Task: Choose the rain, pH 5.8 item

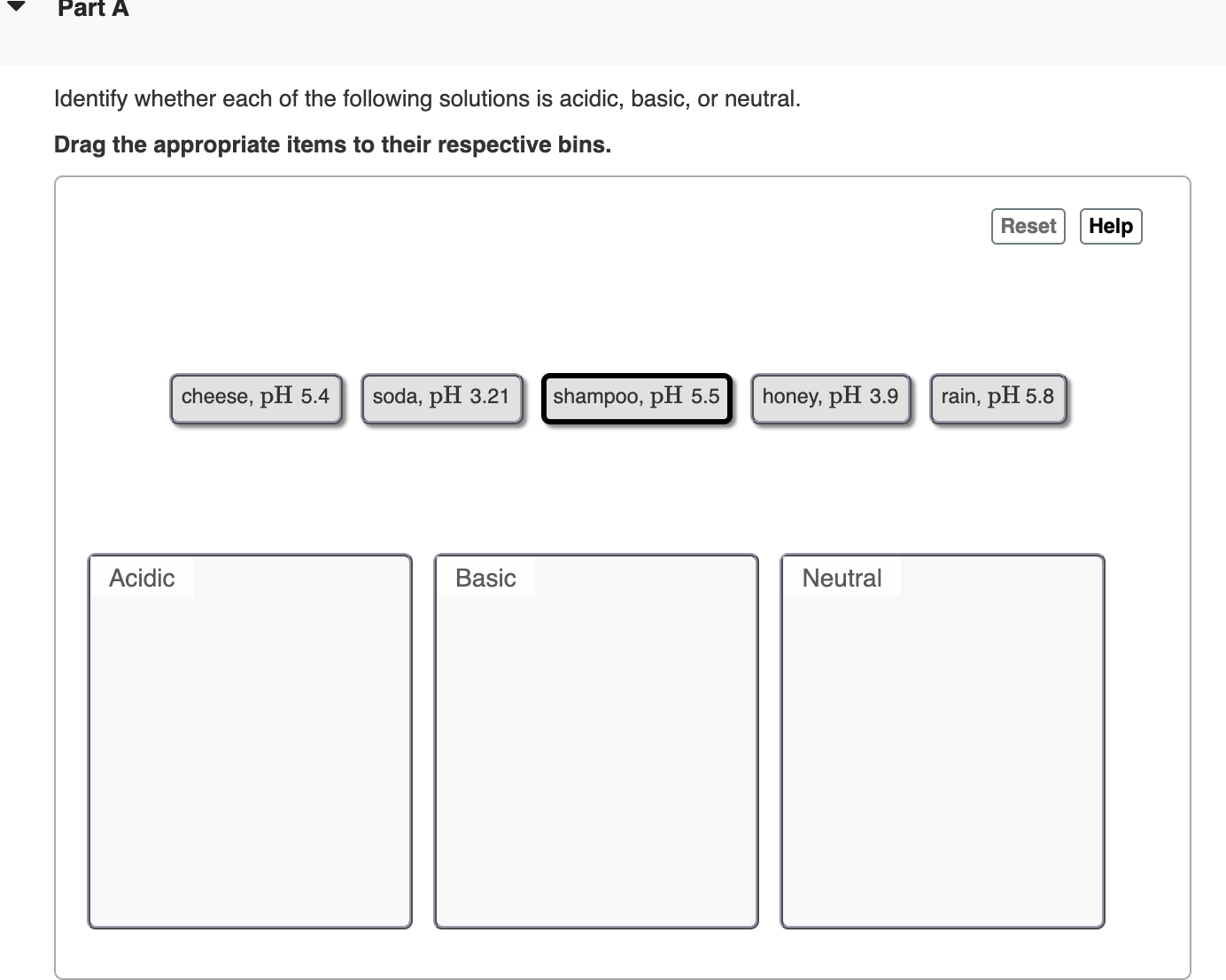Action: point(997,398)
